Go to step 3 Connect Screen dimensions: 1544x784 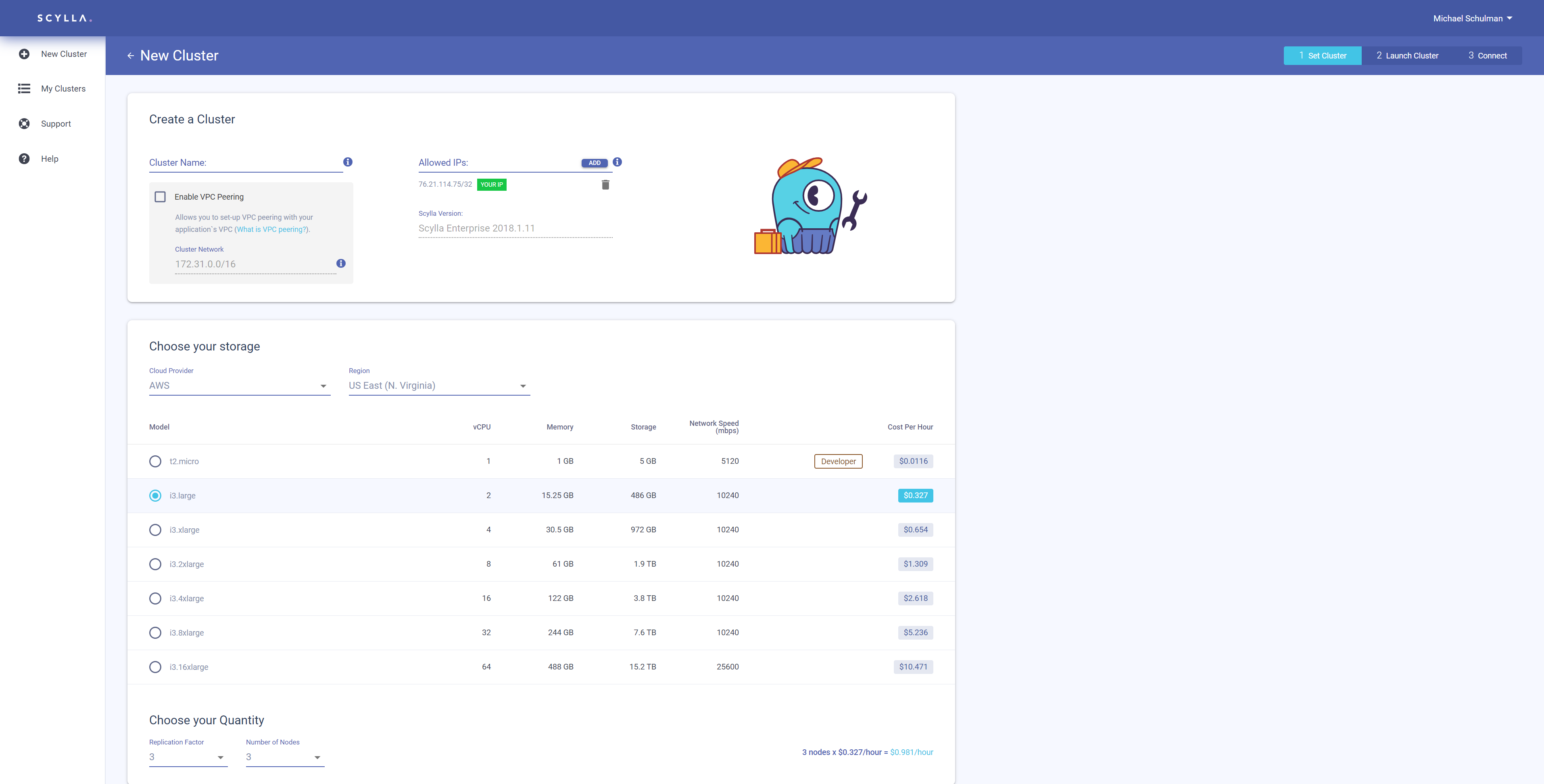tap(1487, 56)
